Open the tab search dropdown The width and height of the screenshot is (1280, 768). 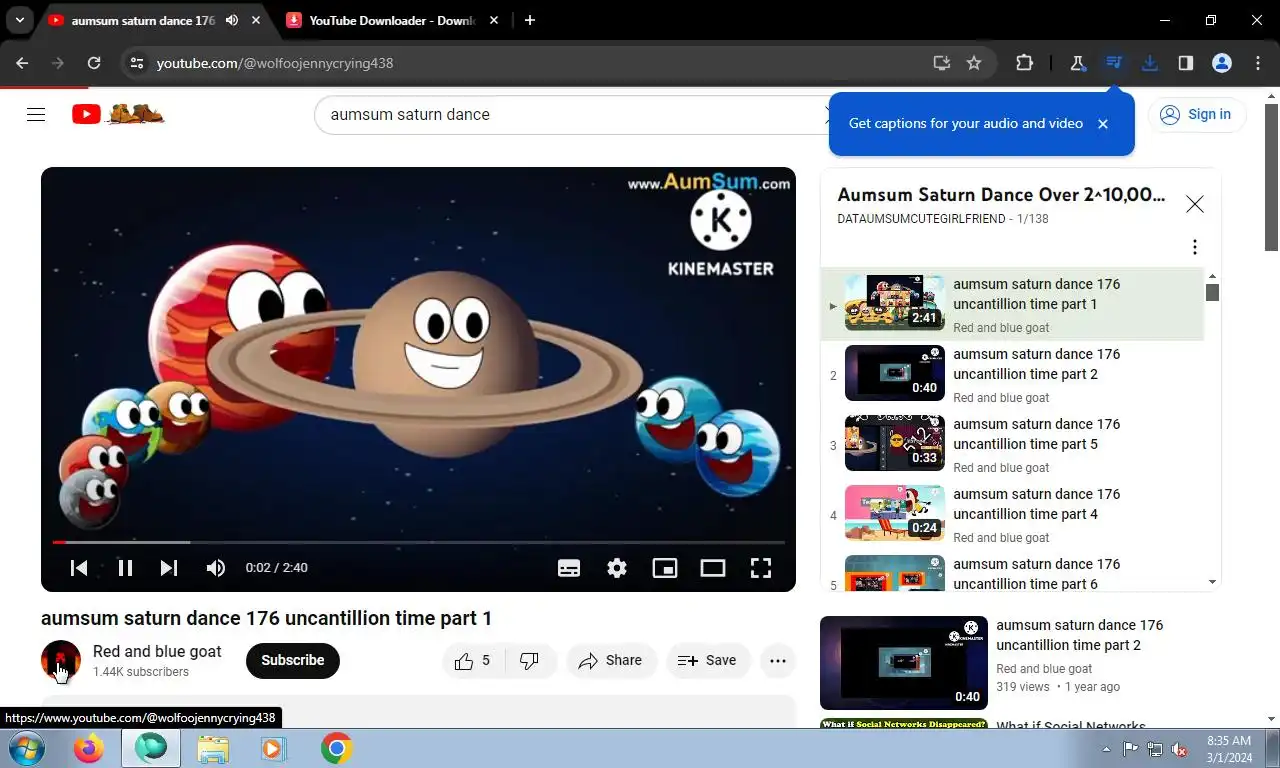pos(19,20)
